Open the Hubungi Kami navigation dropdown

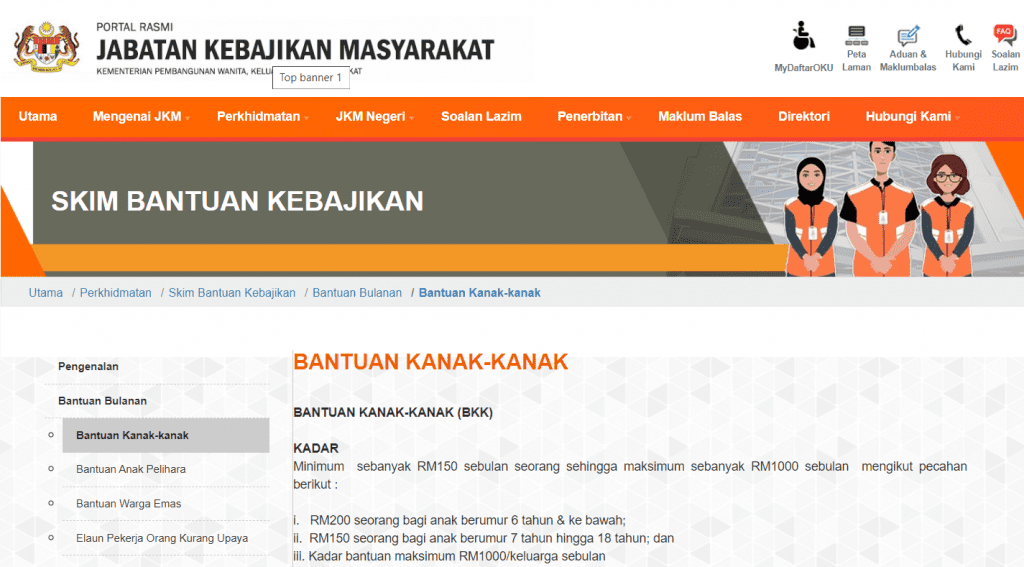(911, 117)
